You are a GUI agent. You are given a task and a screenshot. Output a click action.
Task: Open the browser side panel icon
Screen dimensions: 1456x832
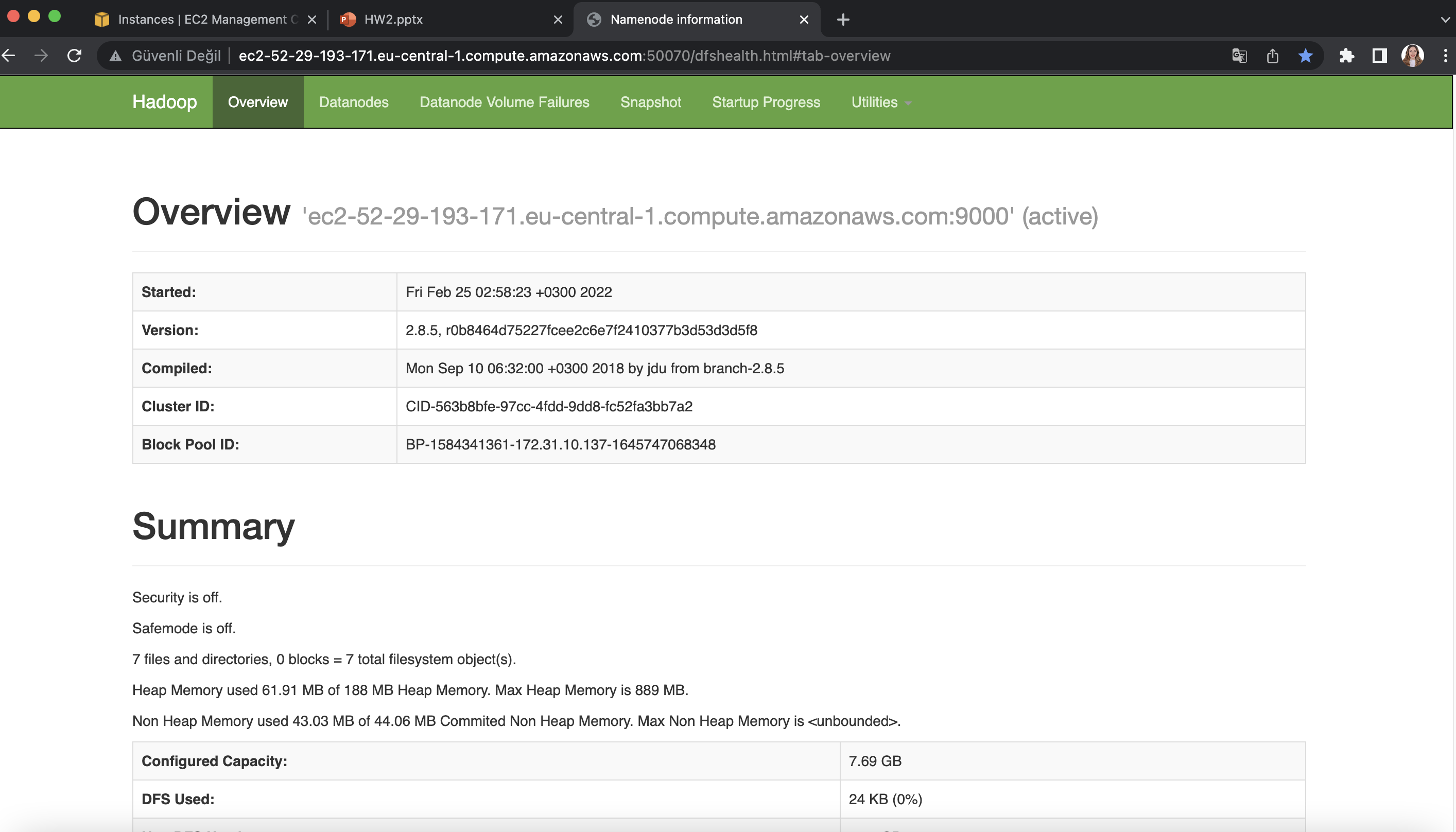point(1379,56)
